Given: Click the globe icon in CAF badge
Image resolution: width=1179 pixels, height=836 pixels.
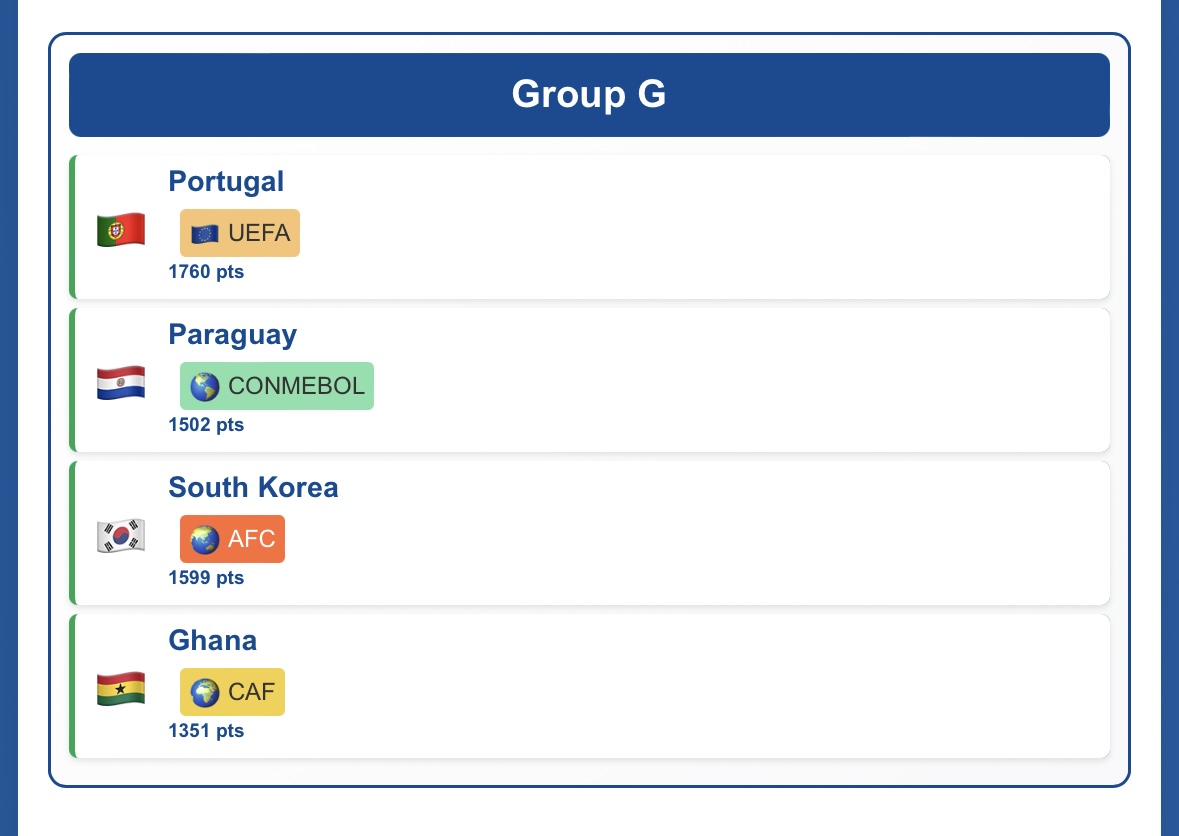Looking at the screenshot, I should [x=205, y=693].
